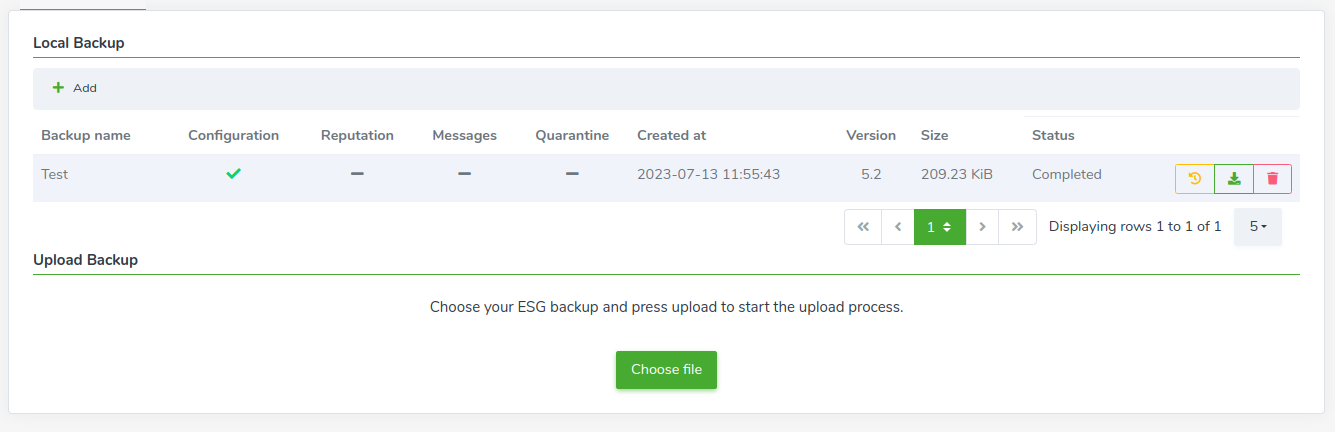The height and width of the screenshot is (432, 1335).
Task: Open rows-per-page dropdown showing 5
Action: tap(1258, 227)
